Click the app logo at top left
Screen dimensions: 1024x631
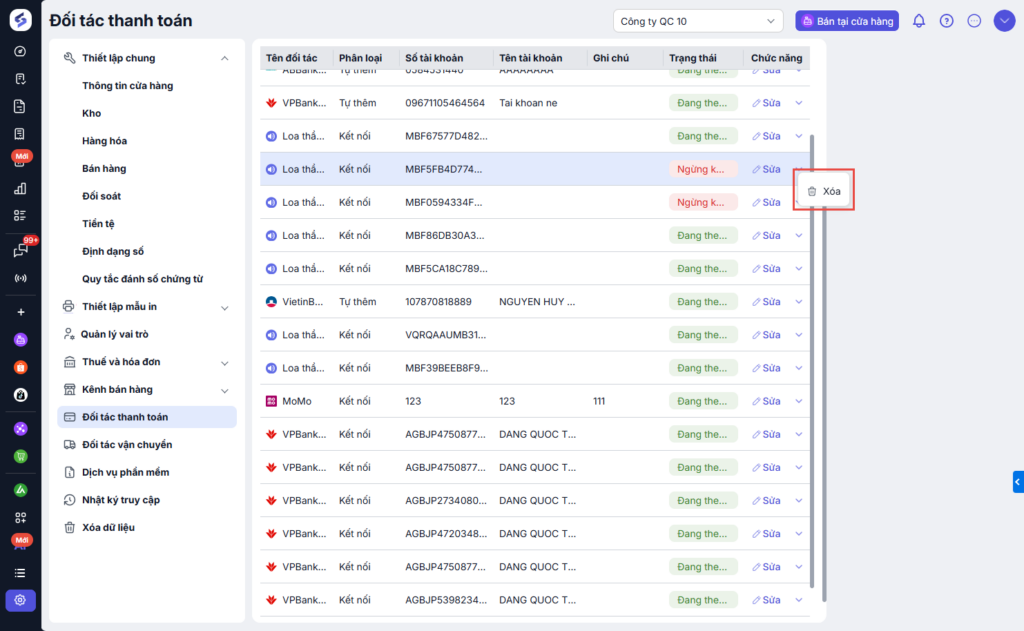(x=20, y=19)
